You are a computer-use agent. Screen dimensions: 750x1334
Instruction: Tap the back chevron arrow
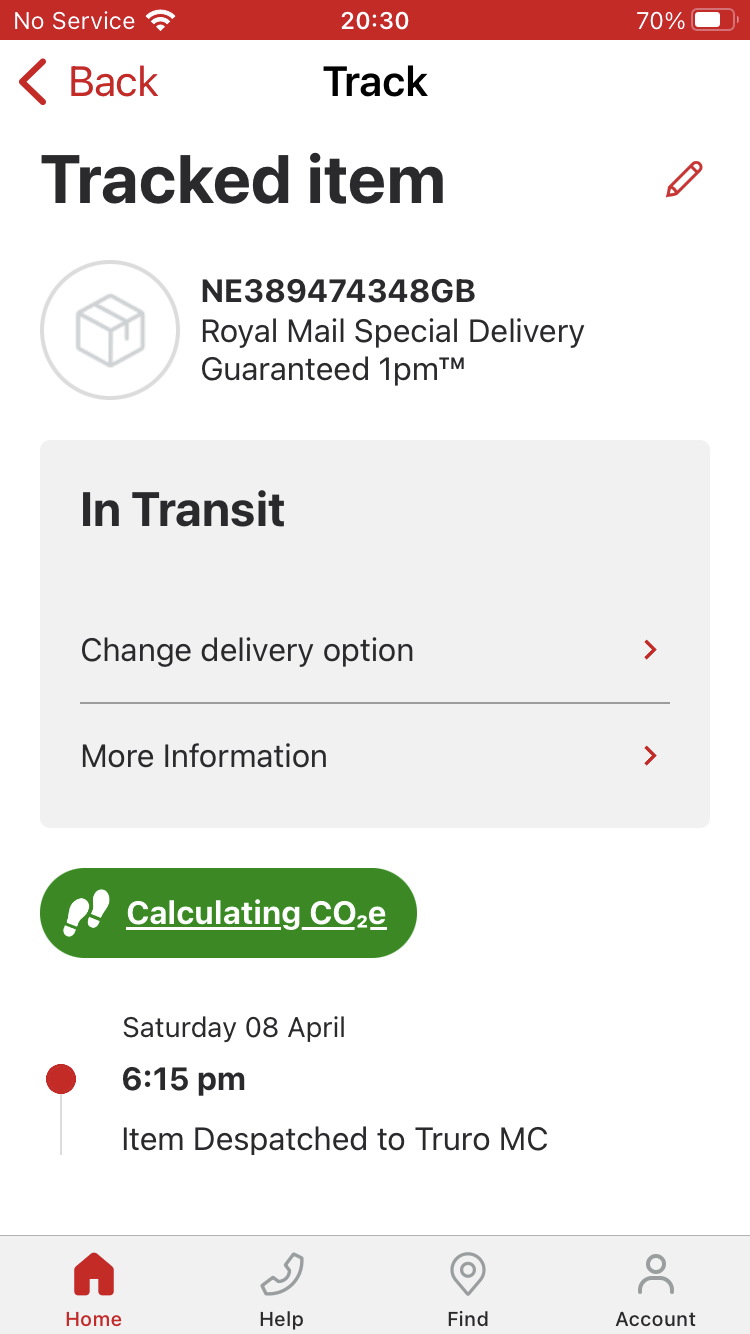[33, 82]
